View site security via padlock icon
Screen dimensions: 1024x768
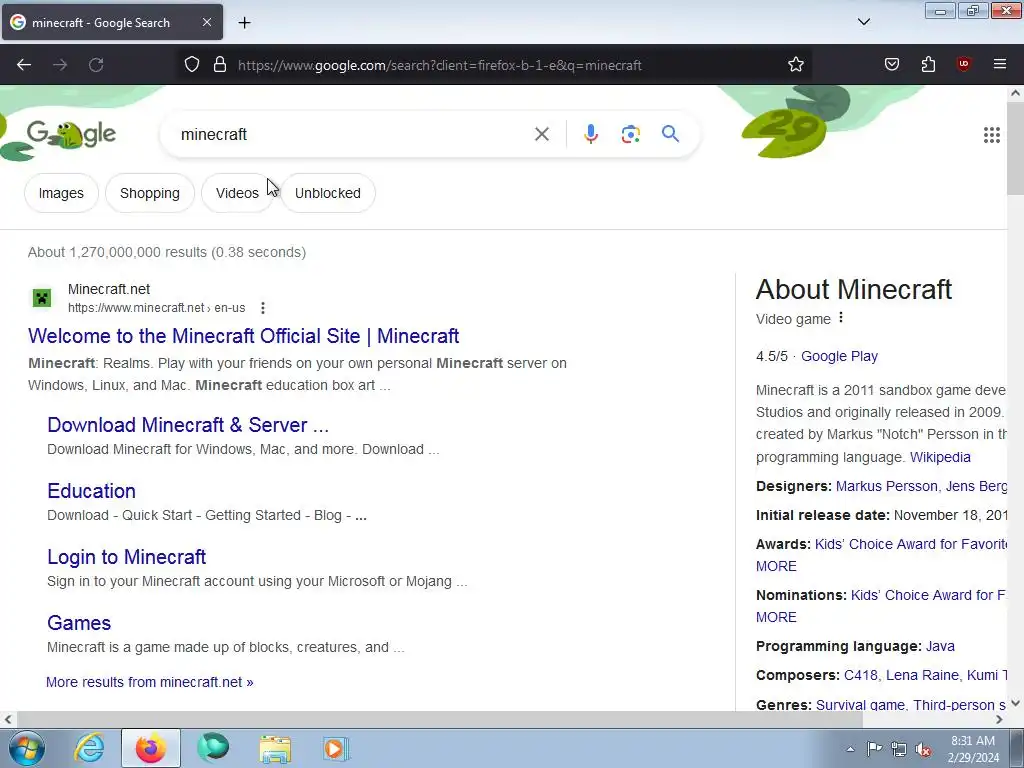coord(220,65)
